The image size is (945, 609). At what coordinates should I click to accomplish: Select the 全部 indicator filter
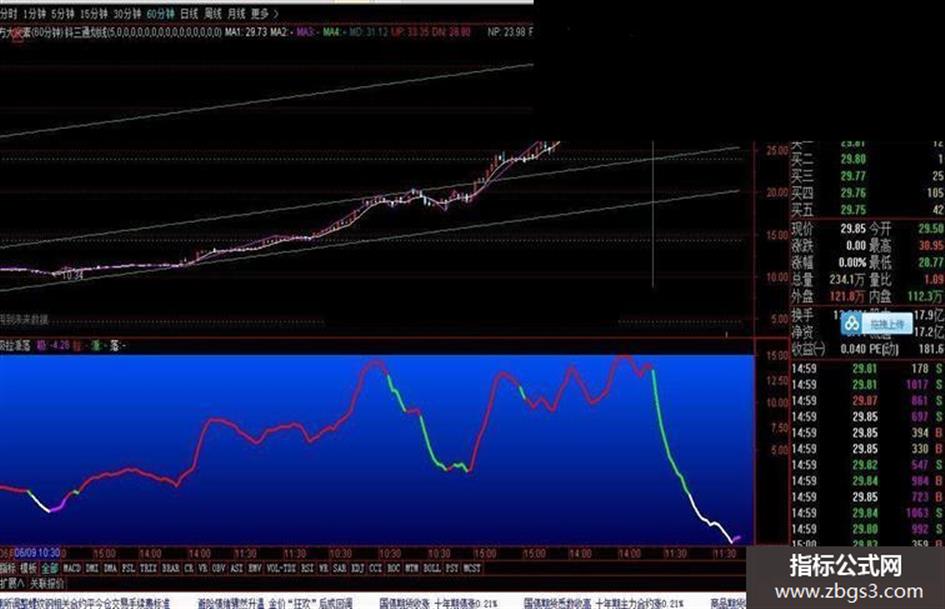pyautogui.click(x=50, y=568)
